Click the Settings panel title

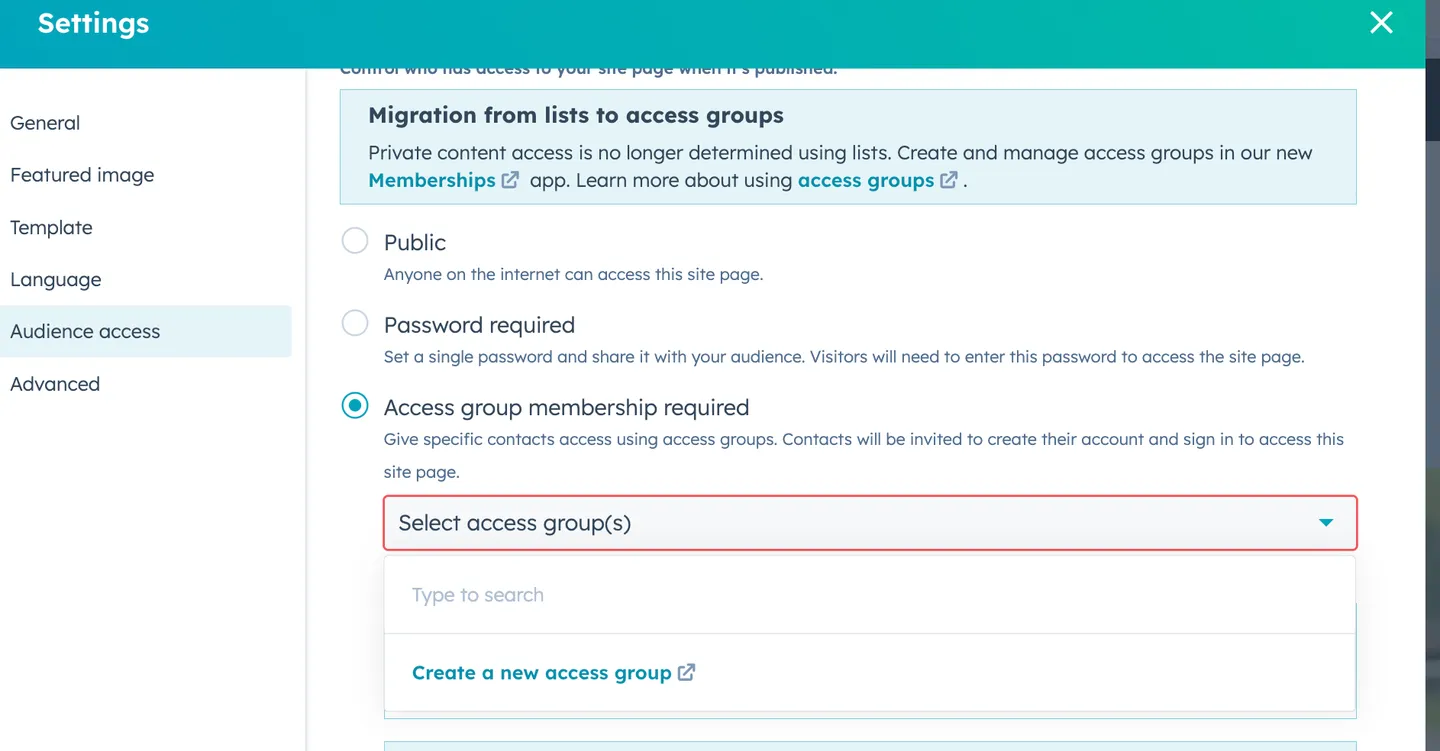click(x=93, y=23)
